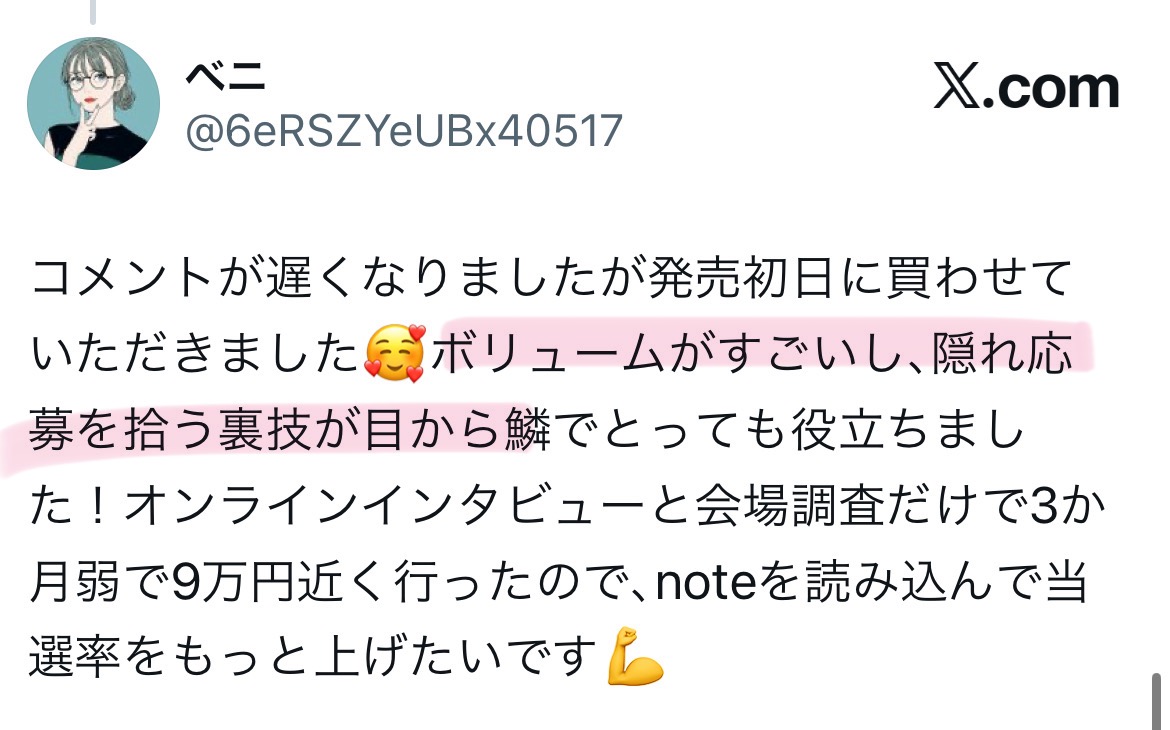Click the first line starting with コメントが遅く

click(551, 277)
